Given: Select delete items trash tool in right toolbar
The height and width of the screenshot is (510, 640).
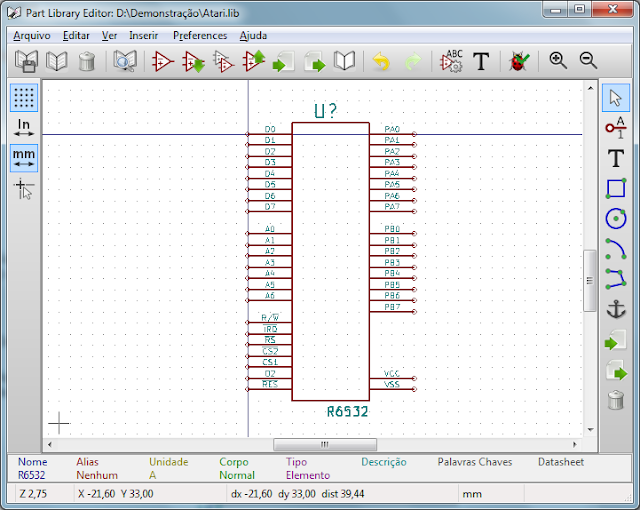Looking at the screenshot, I should coord(616,400).
